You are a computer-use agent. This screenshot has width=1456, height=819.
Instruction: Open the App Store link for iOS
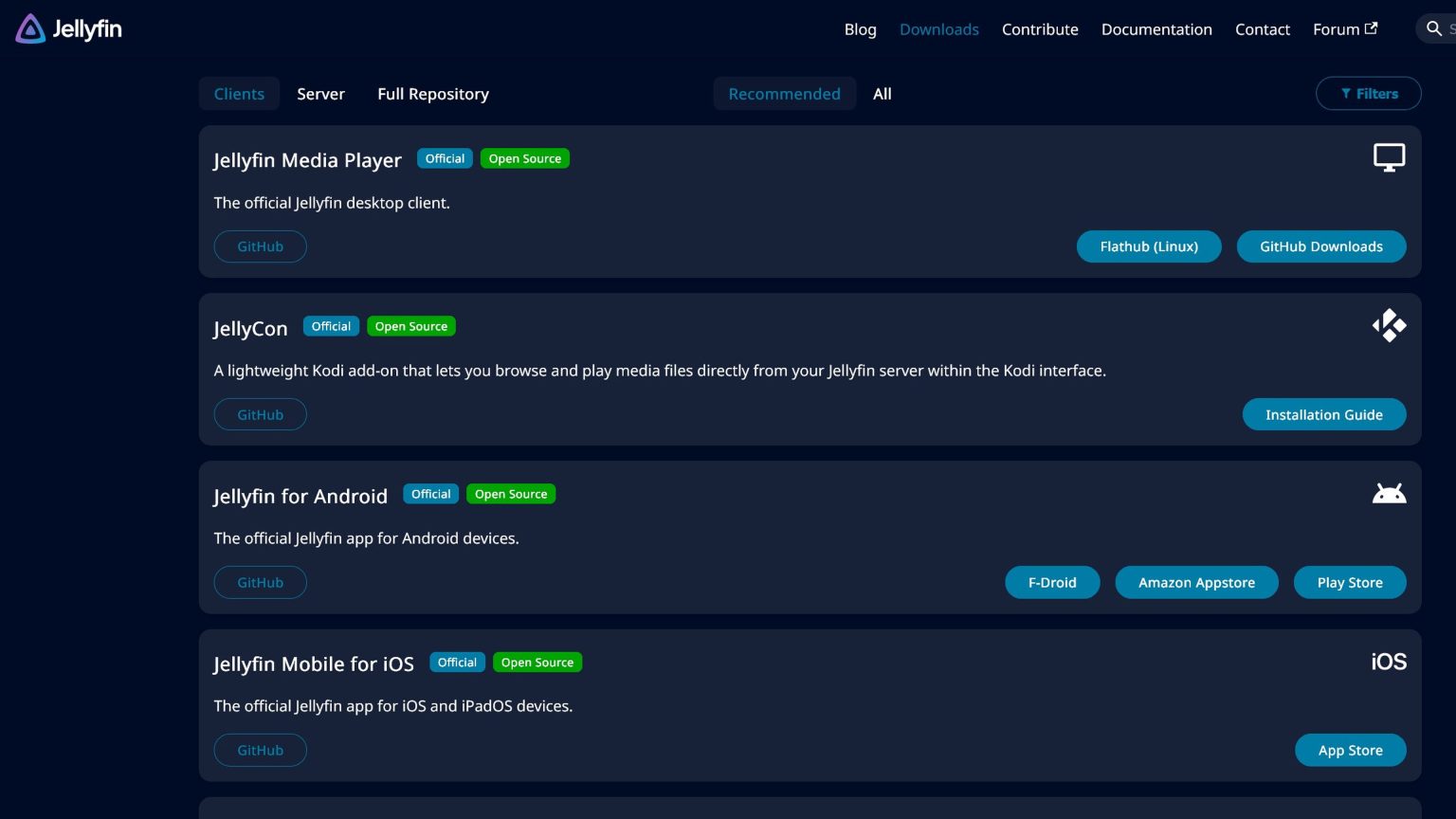tap(1350, 751)
